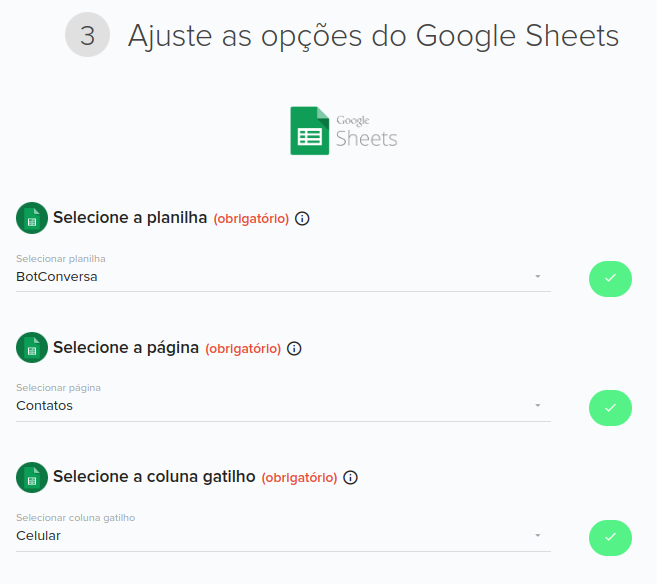Click the Google Sheets logo
657x584 pixels.
click(x=344, y=131)
